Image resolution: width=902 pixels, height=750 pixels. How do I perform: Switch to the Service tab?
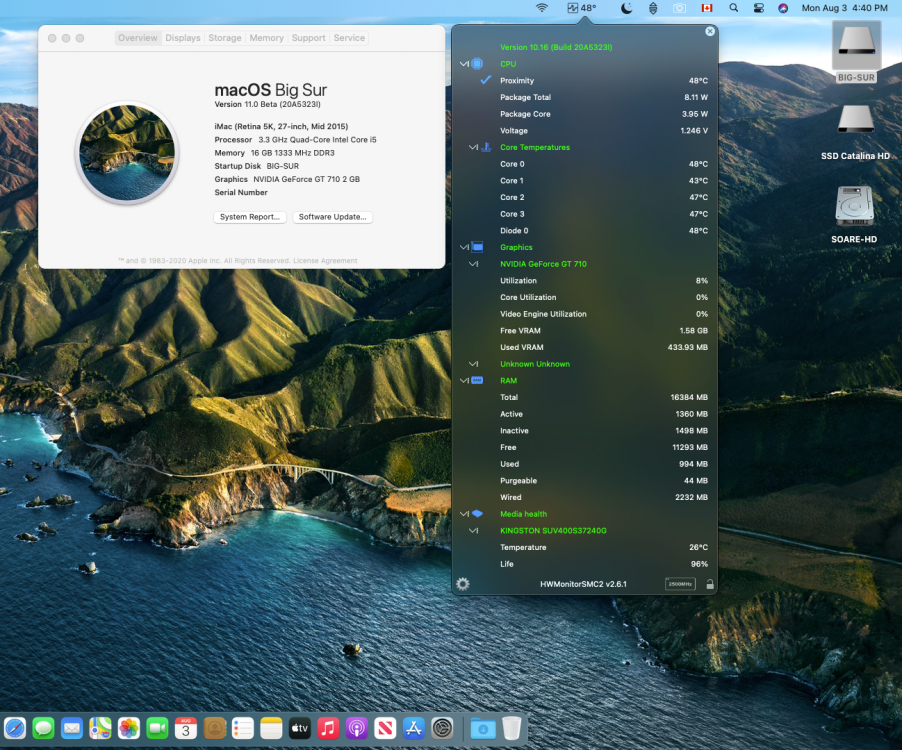[349, 38]
